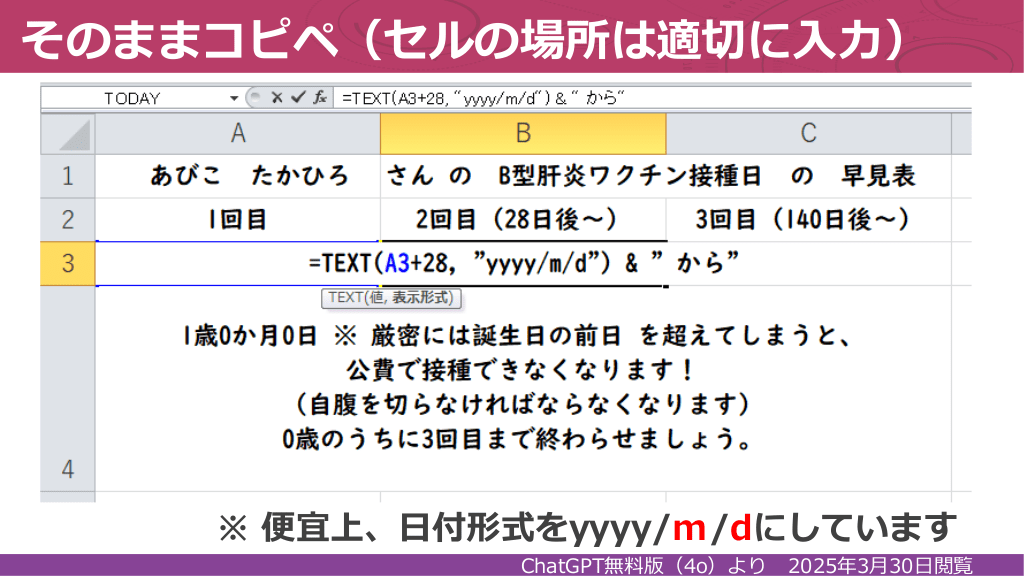Select column B header

(x=523, y=134)
